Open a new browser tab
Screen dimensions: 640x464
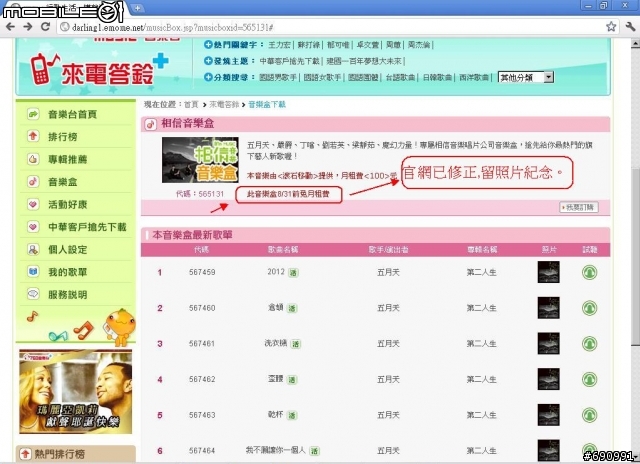pyautogui.click(x=138, y=8)
